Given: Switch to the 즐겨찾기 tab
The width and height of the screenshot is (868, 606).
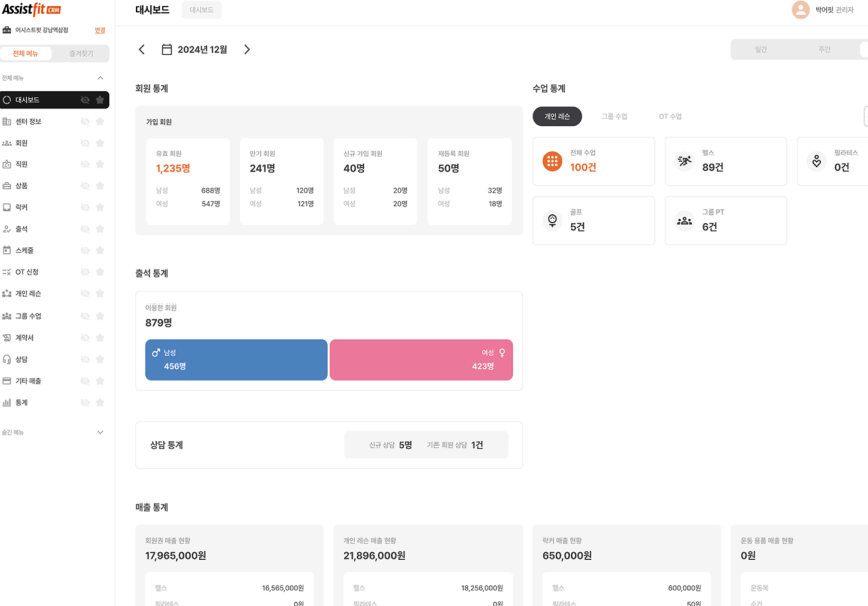Looking at the screenshot, I should (81, 54).
